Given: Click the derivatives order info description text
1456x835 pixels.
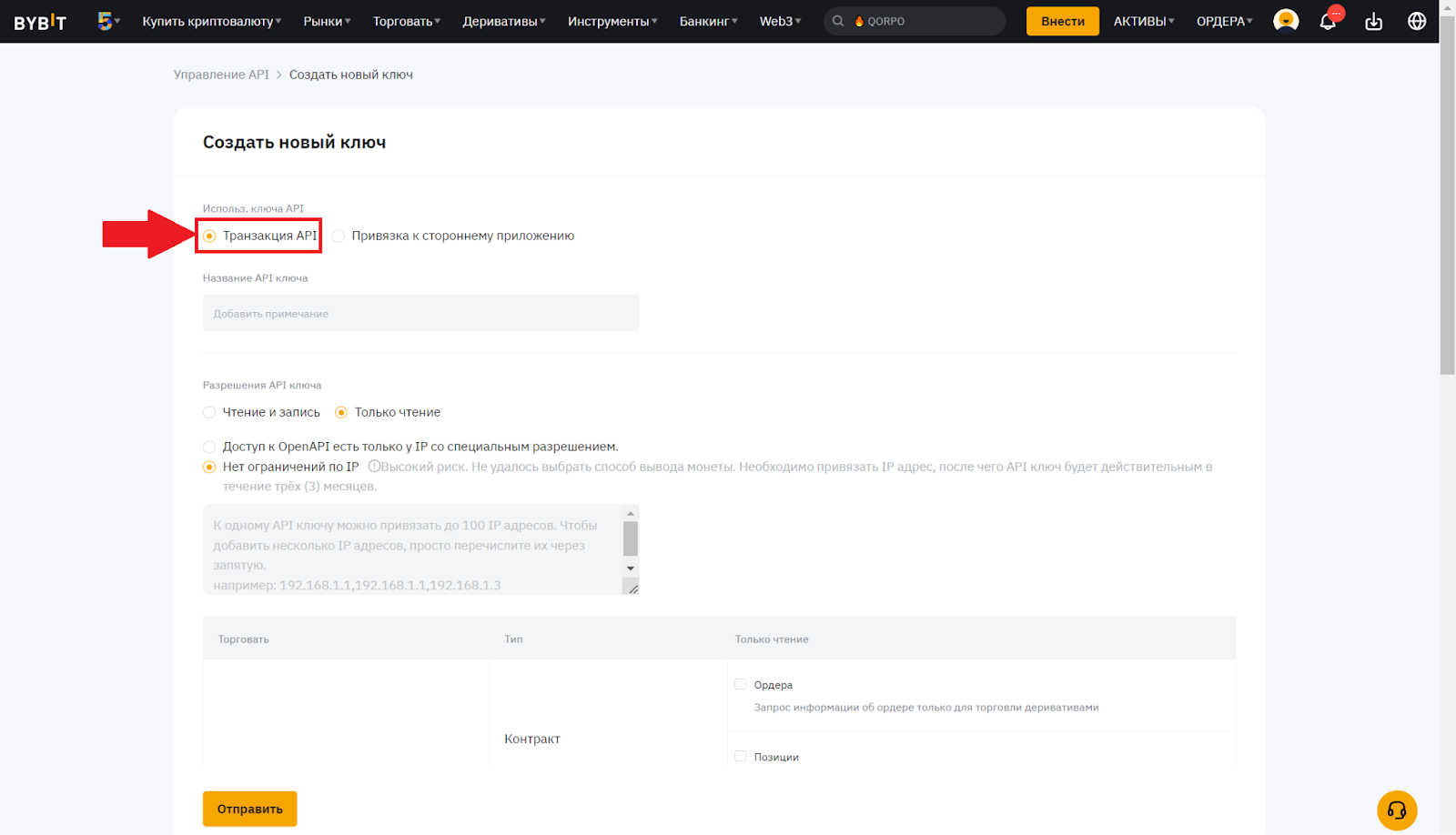Looking at the screenshot, I should pyautogui.click(x=926, y=707).
